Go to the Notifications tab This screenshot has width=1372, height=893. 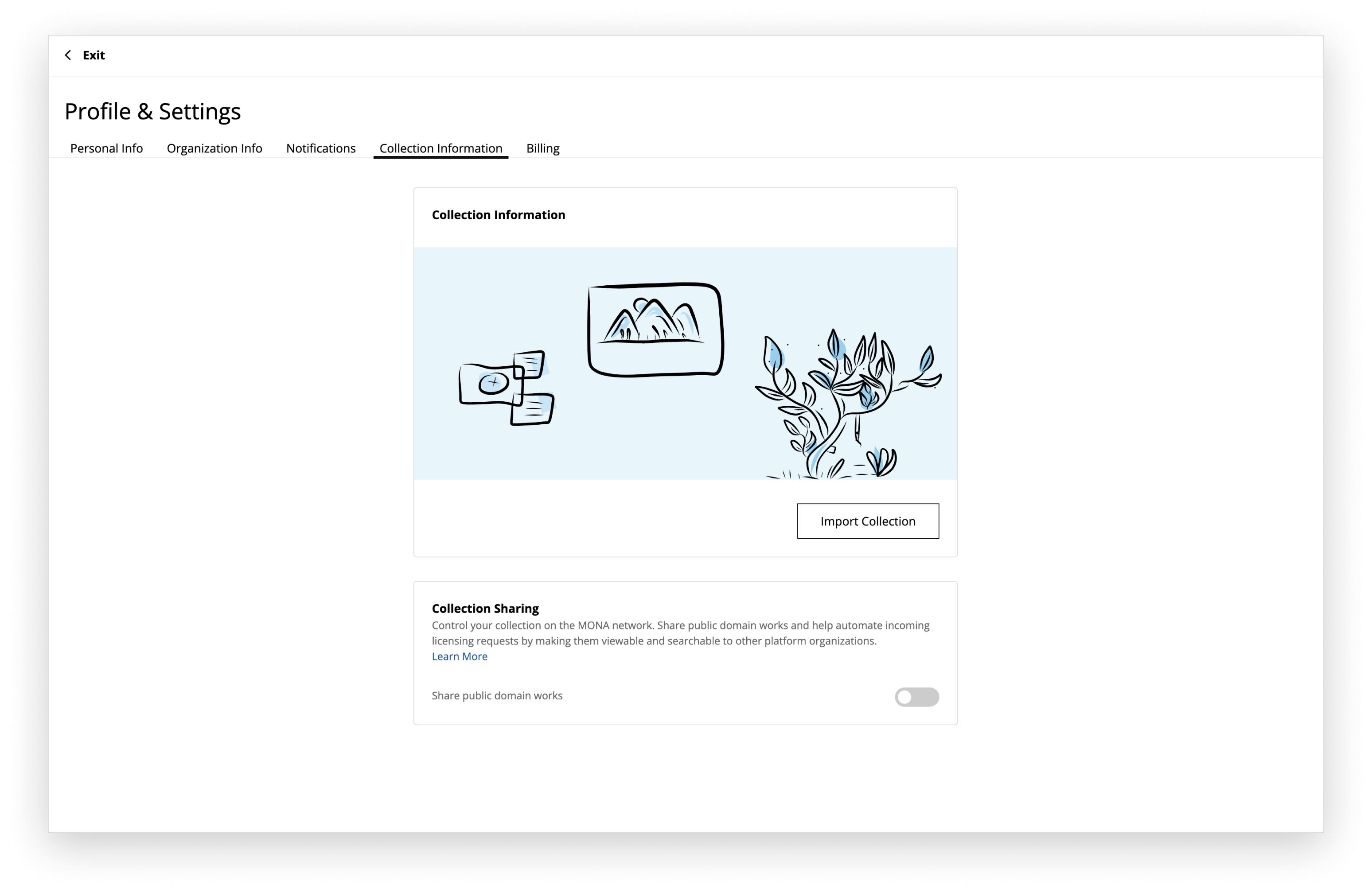pos(321,148)
